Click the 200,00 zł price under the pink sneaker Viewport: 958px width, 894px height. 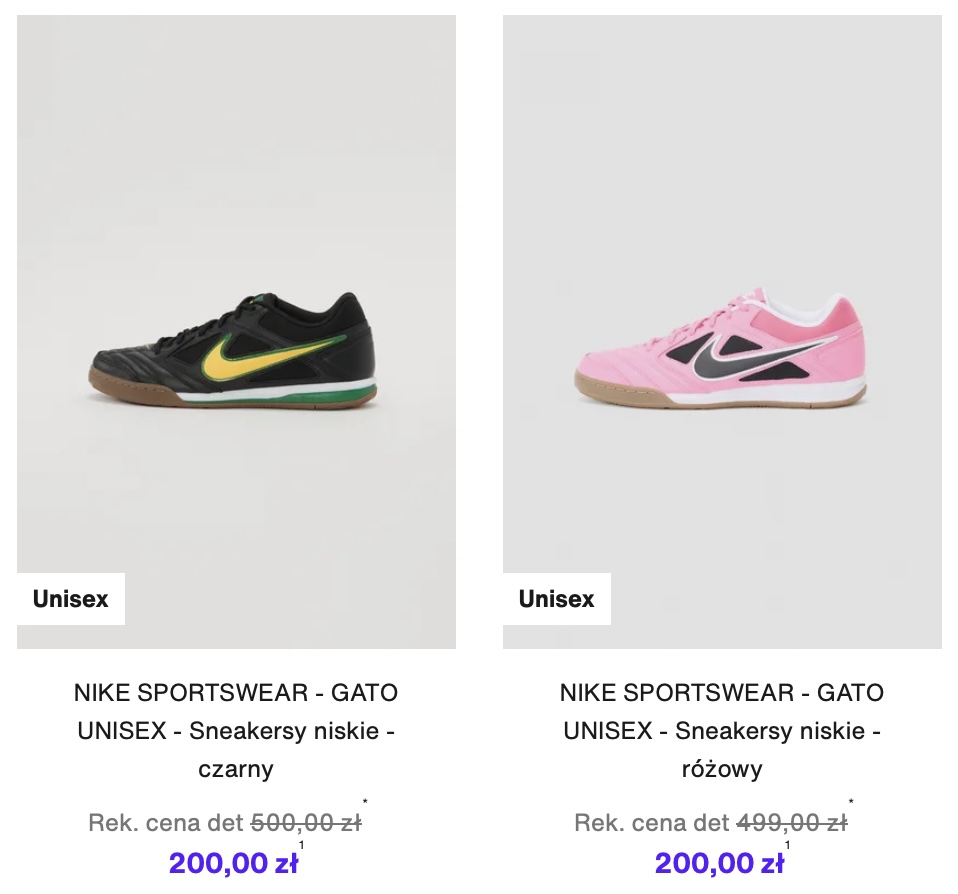coord(719,863)
